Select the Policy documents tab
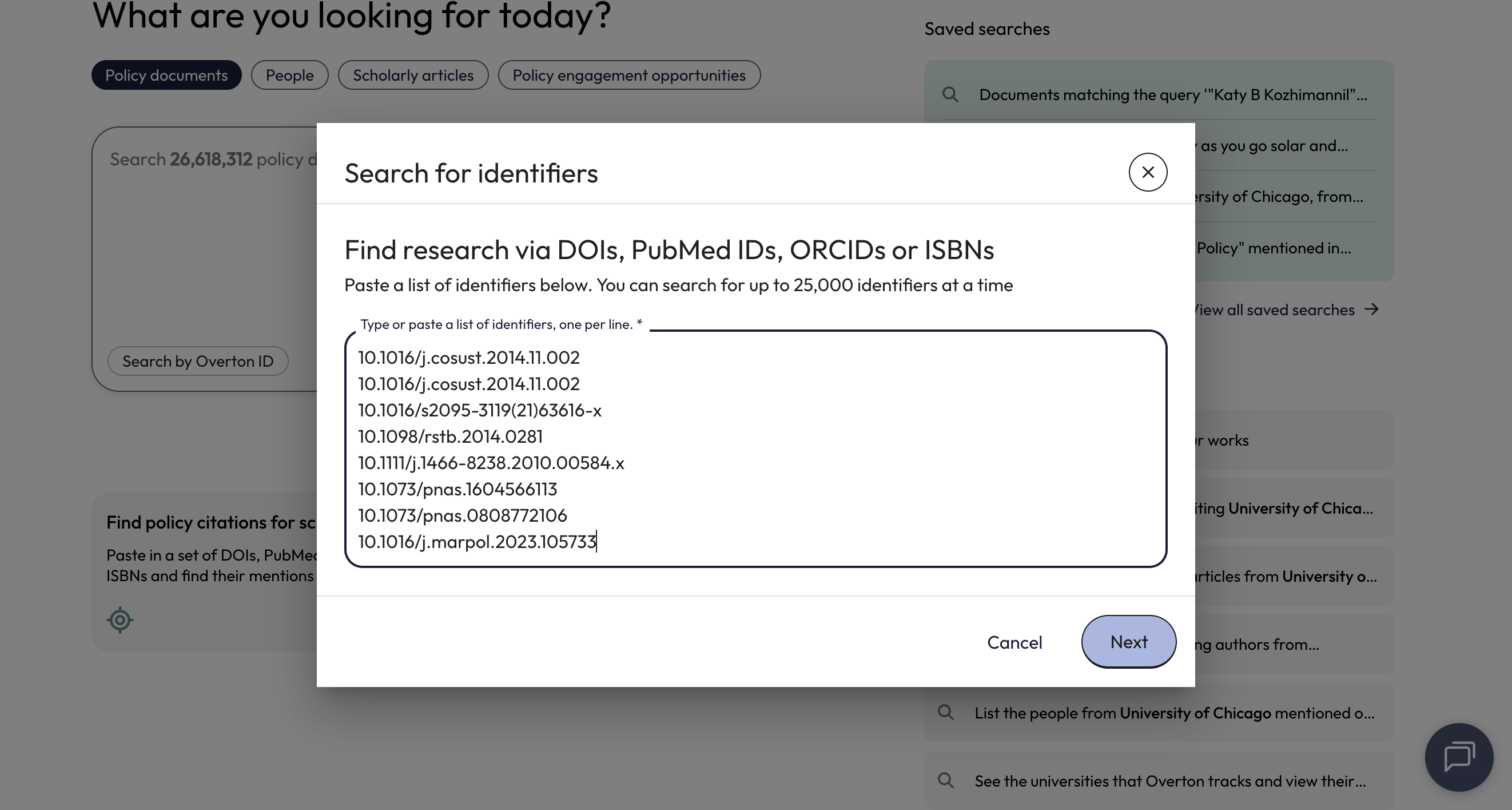Screen dimensions: 1512x810 tap(166, 75)
